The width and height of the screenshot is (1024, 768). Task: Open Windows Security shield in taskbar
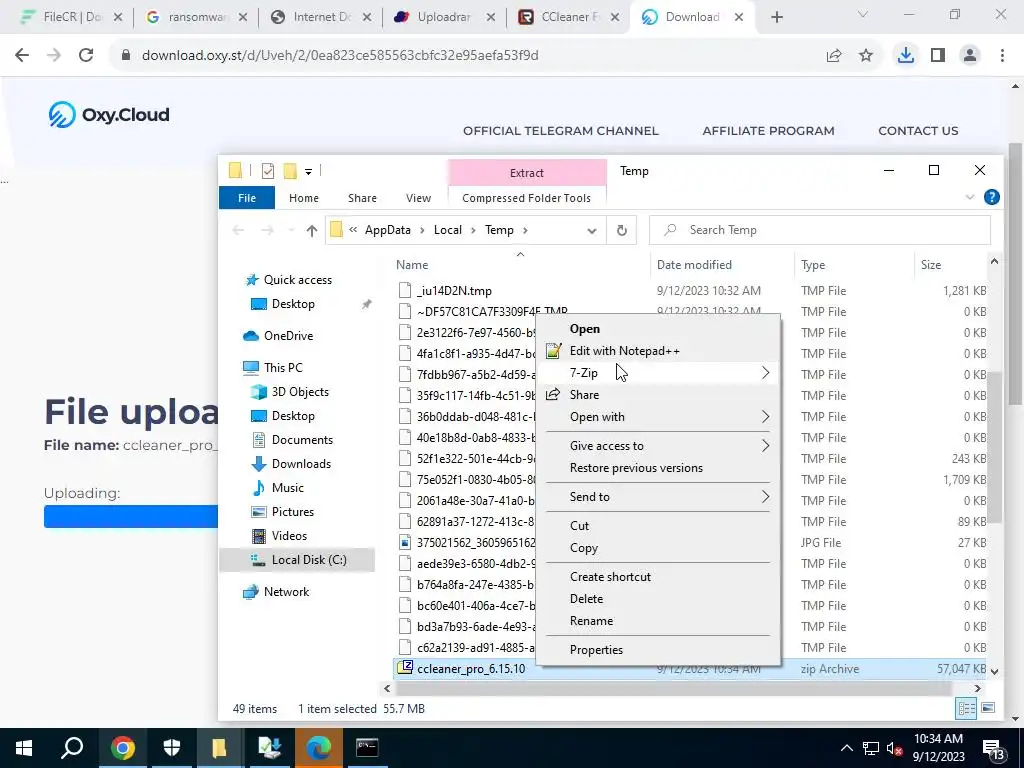coord(171,748)
